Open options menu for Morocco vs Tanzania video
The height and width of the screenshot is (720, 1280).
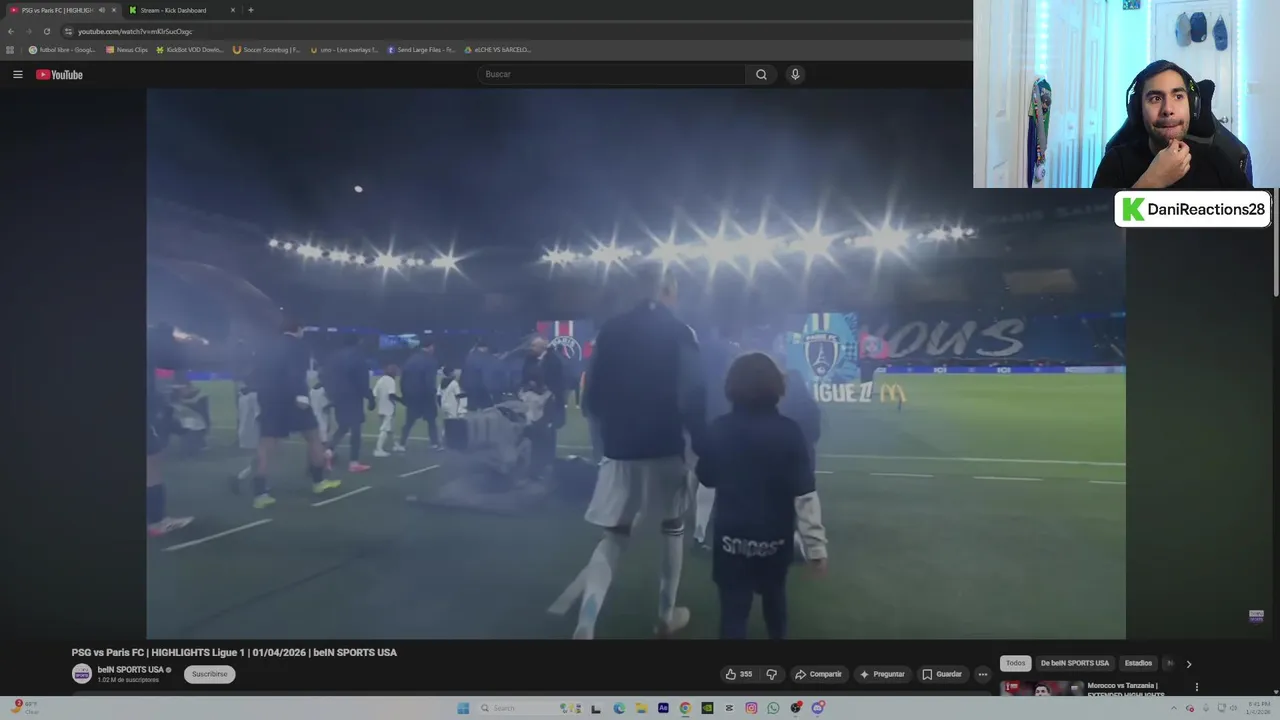(x=1196, y=687)
